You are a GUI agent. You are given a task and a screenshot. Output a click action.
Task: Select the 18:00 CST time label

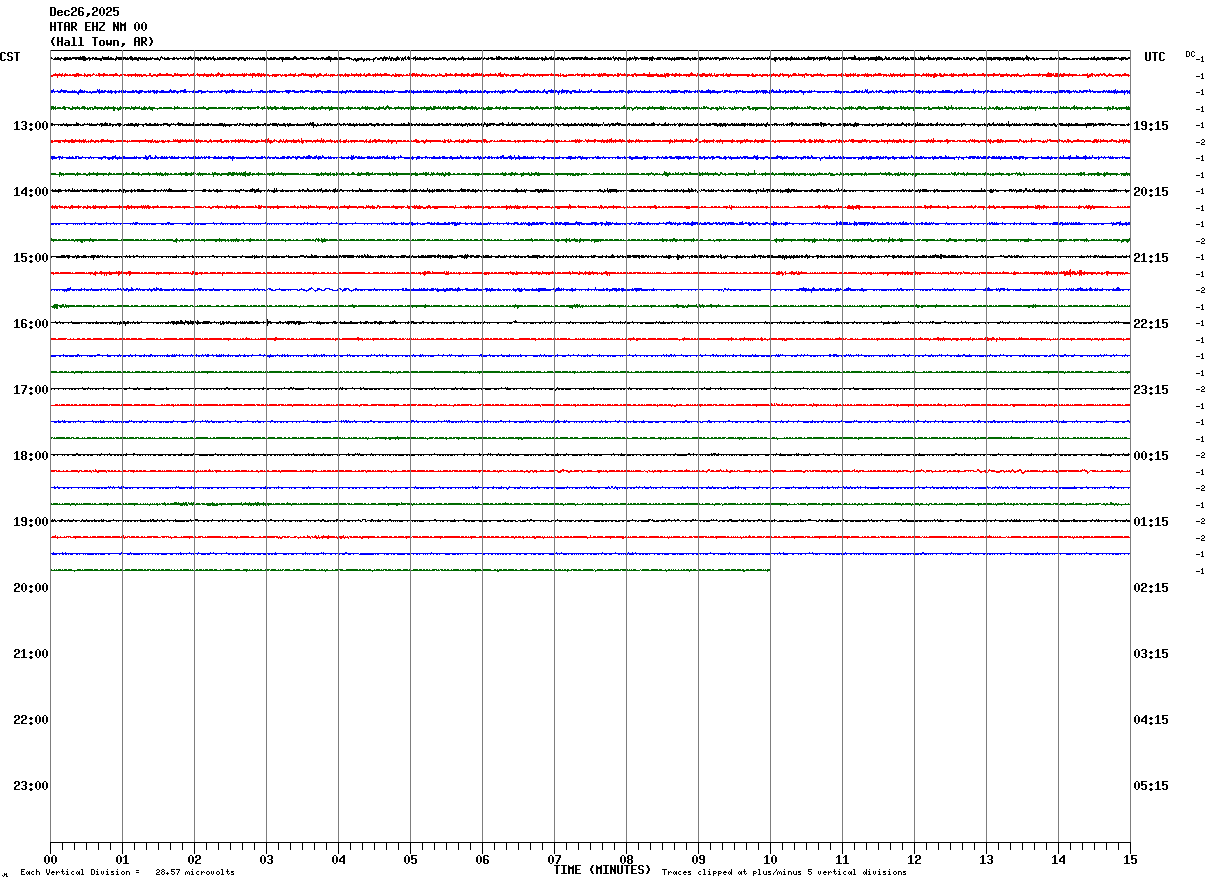tap(30, 456)
